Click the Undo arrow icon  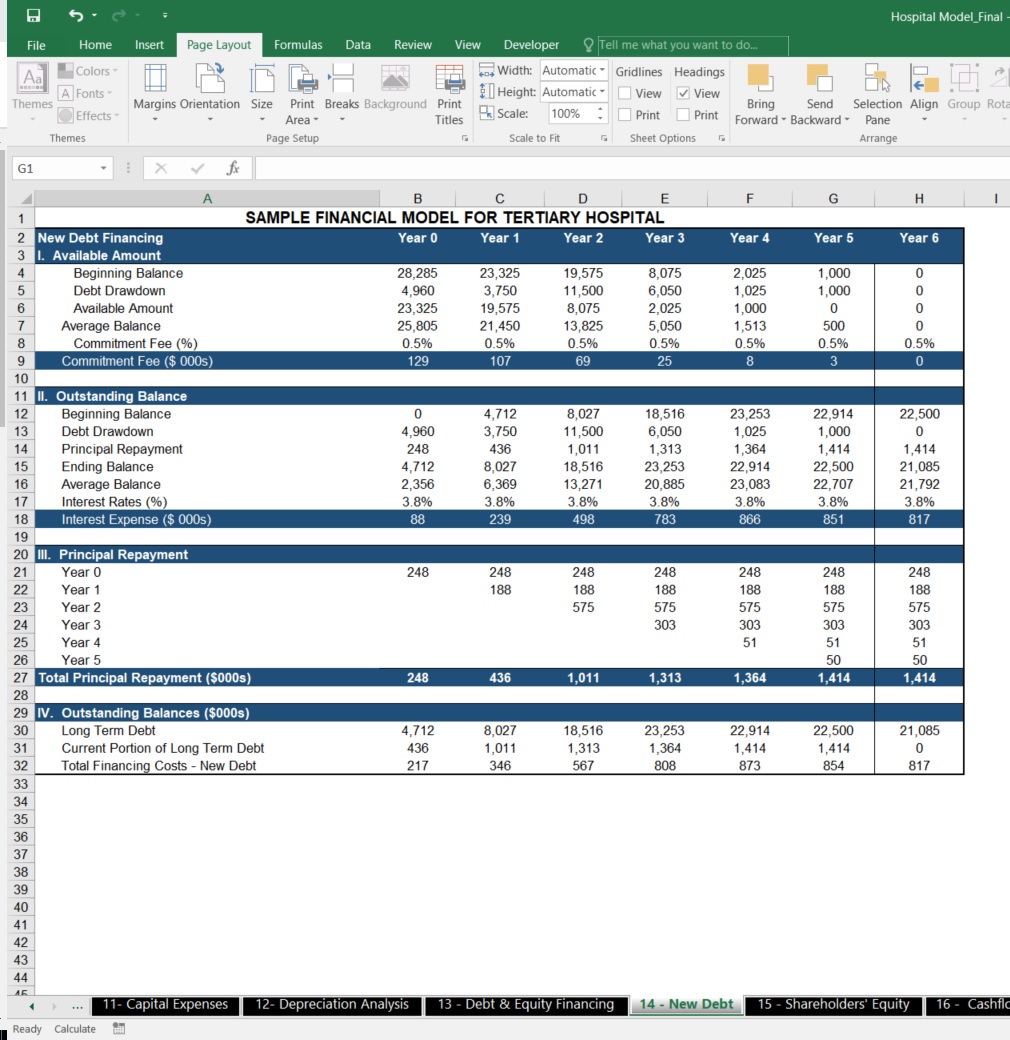[76, 15]
